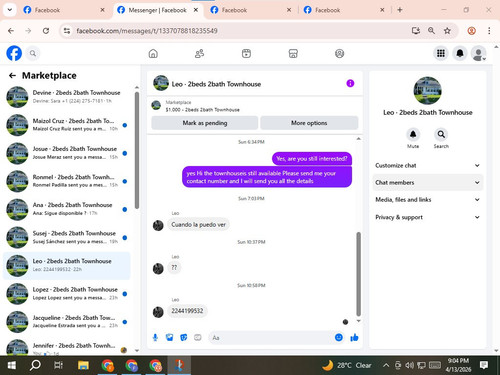The width and height of the screenshot is (500, 375).
Task: Send a voice clip with microphone icon
Action: 155,338
